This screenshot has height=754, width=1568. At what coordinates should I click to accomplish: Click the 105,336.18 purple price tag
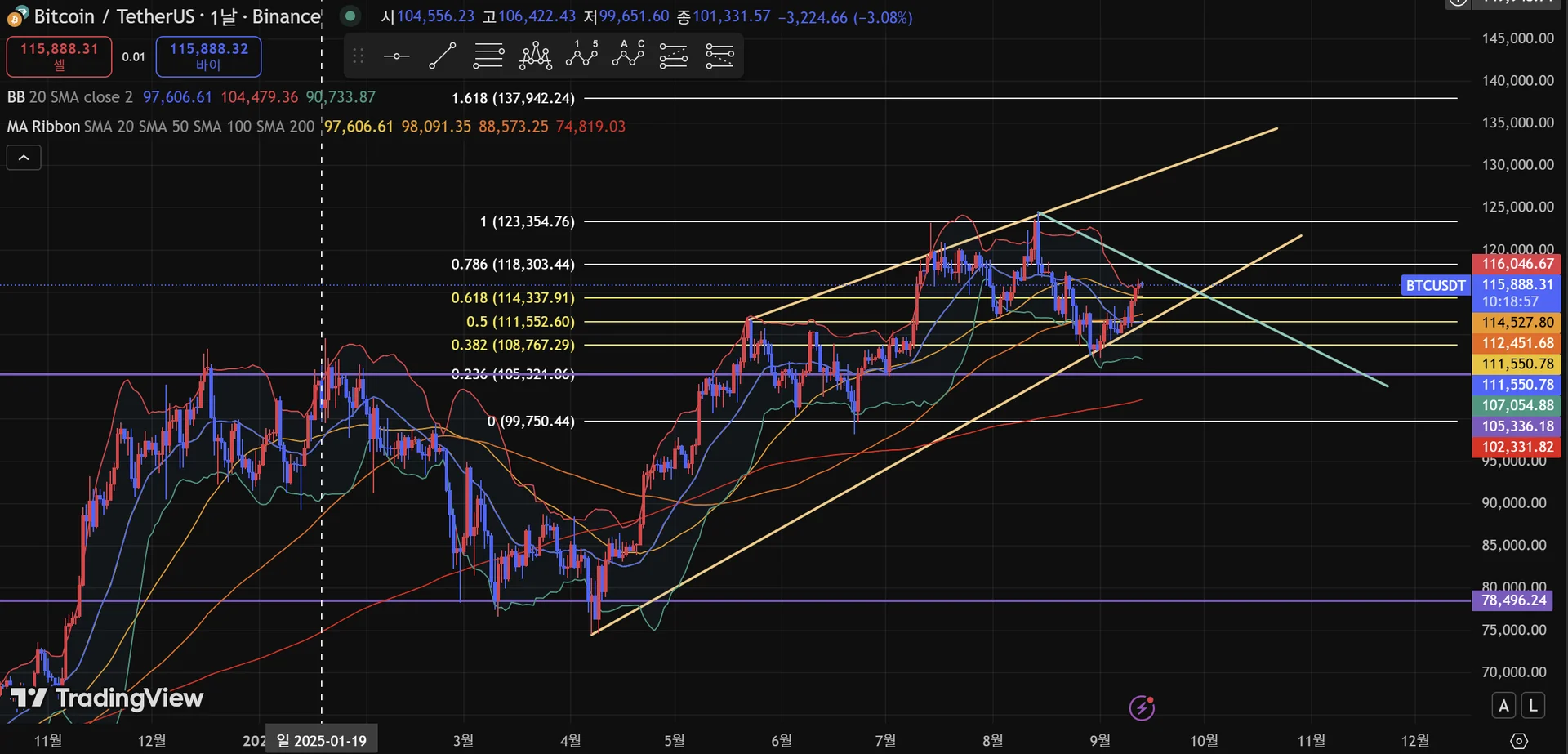(x=1517, y=426)
